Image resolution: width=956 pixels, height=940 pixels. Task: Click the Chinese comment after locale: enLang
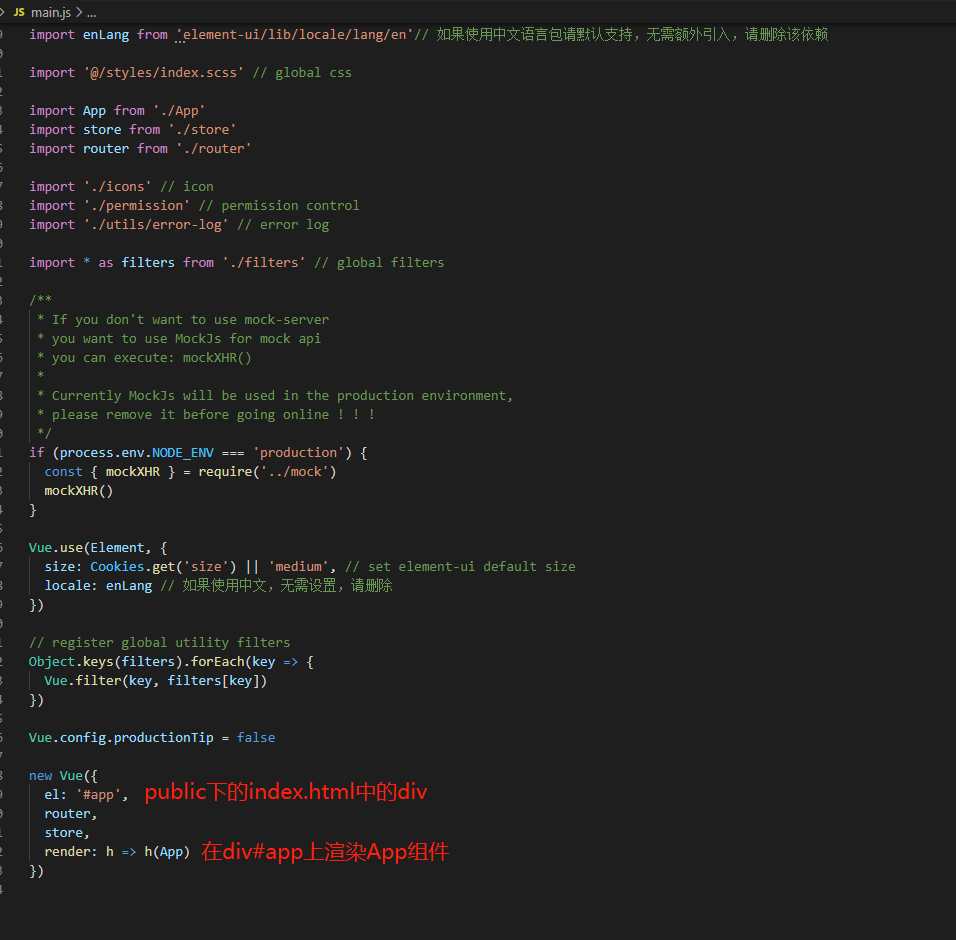(x=277, y=585)
